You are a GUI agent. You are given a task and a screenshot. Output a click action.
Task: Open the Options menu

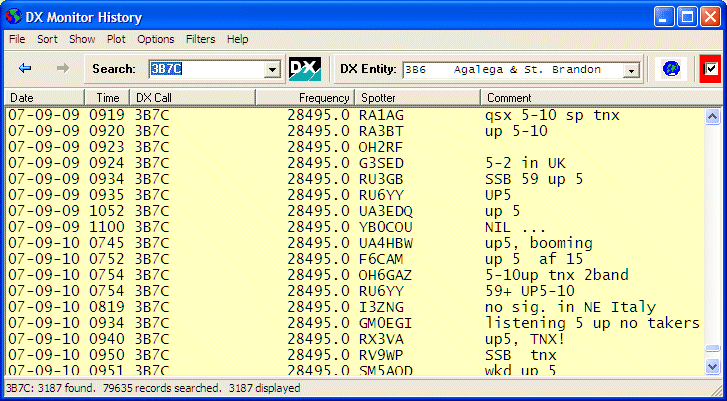(156, 39)
